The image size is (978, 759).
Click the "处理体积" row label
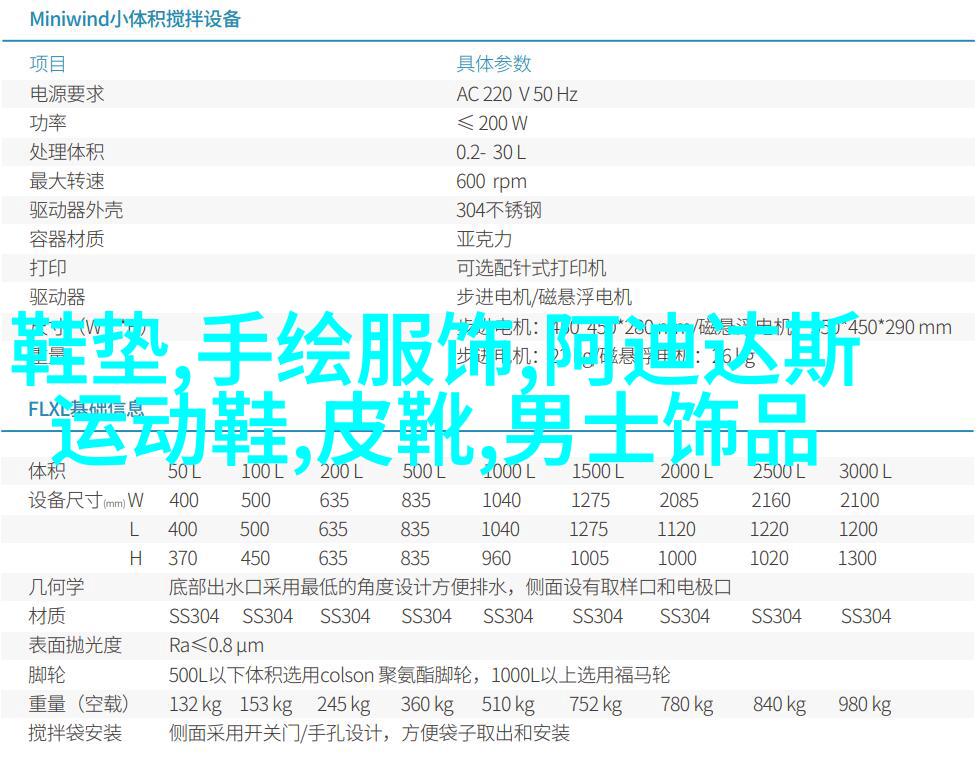[x=66, y=152]
